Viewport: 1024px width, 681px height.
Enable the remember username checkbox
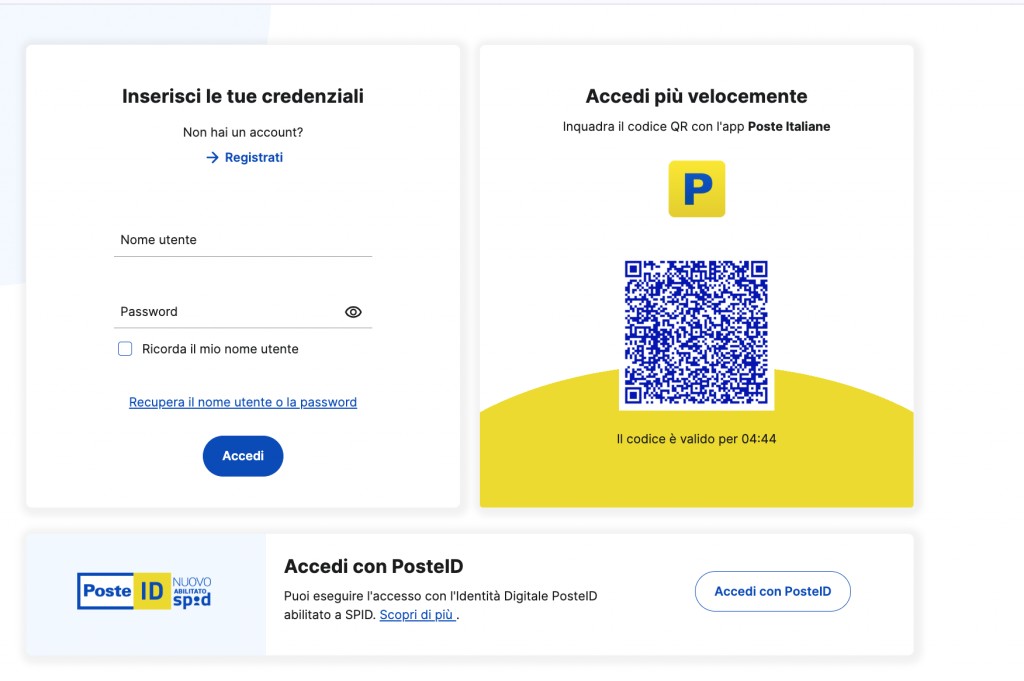click(x=125, y=349)
